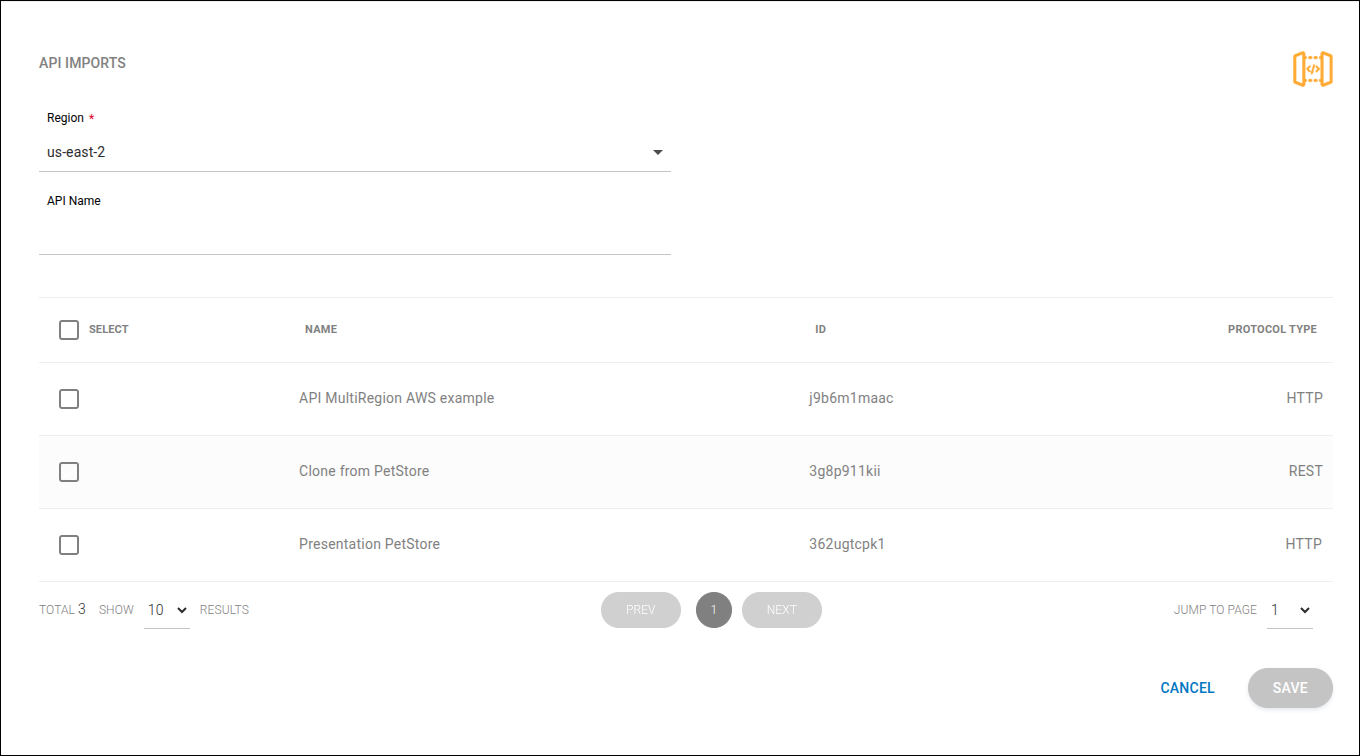
Task: Open the Jump To Page selector
Action: [x=1289, y=609]
